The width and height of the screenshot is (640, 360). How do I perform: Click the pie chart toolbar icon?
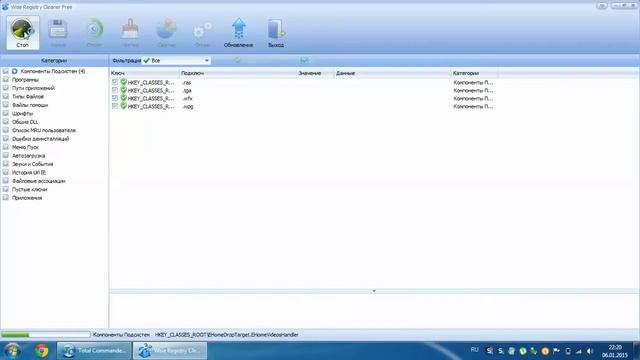pyautogui.click(x=167, y=29)
